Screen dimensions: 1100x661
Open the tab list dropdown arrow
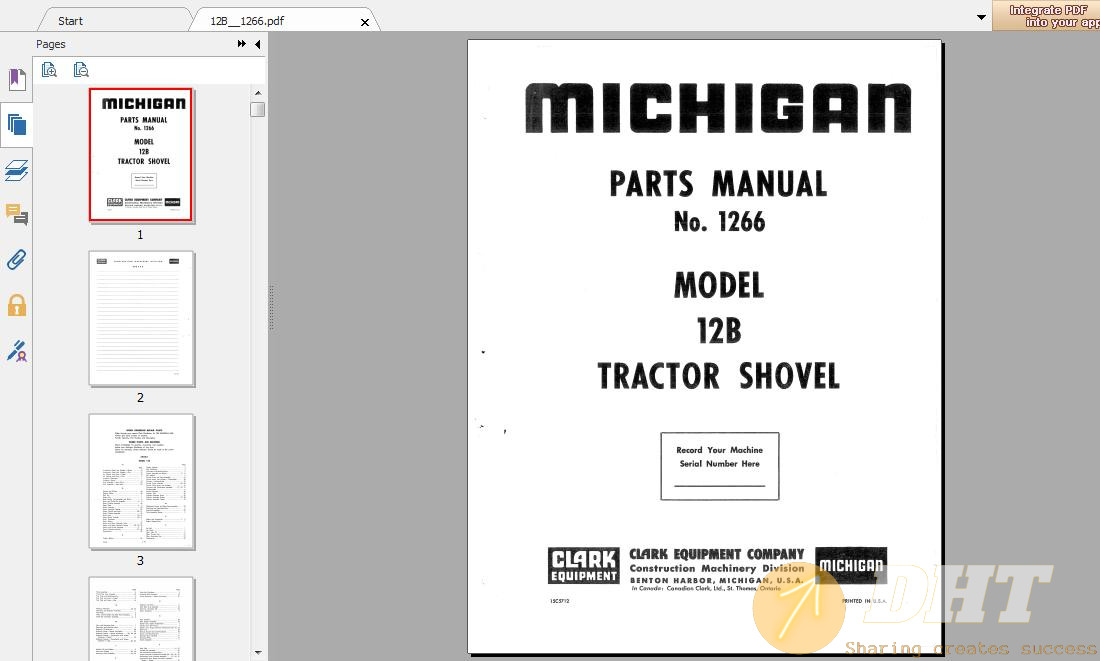pos(981,17)
